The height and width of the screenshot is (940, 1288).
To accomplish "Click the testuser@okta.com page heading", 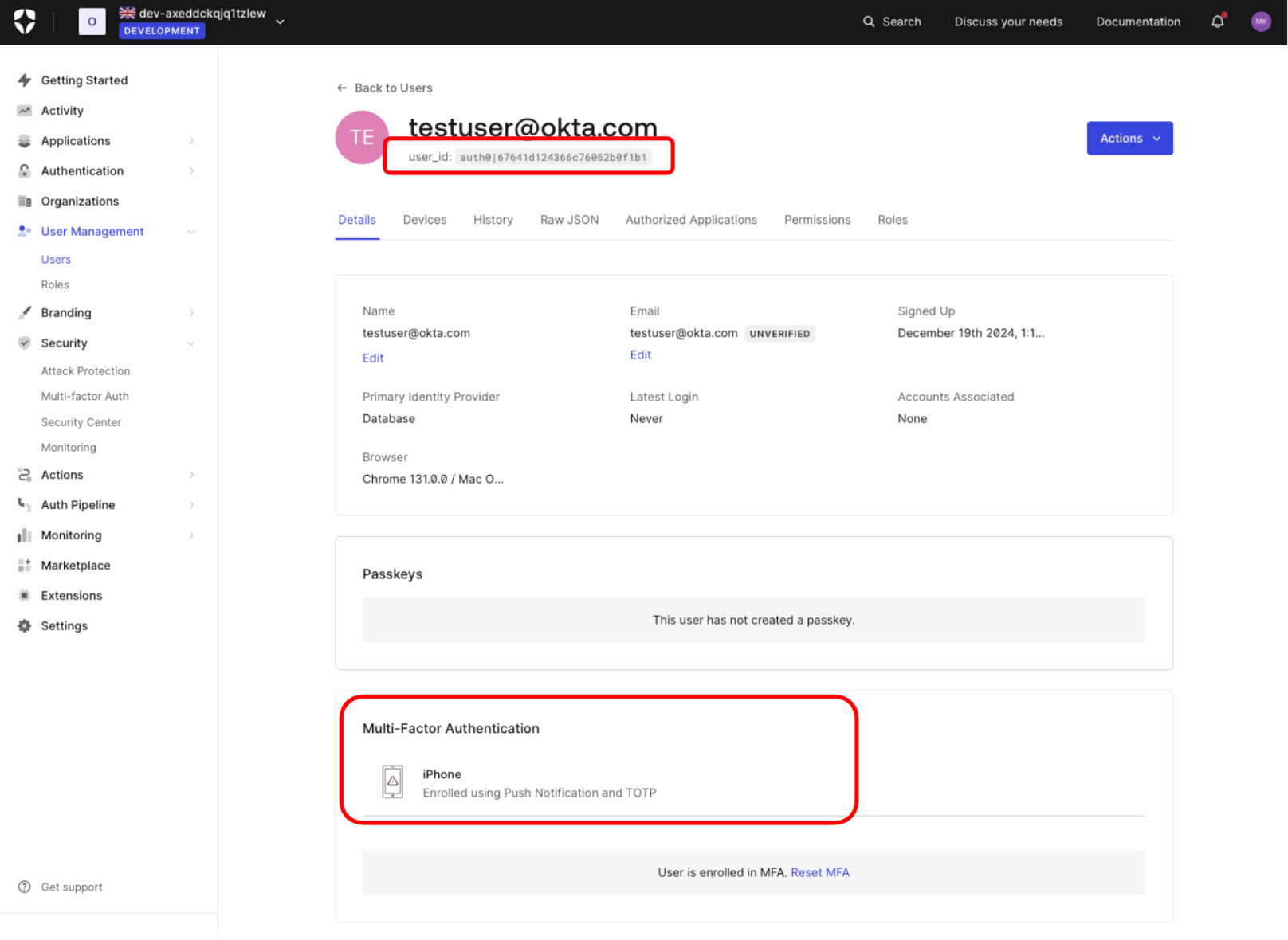I will [532, 127].
